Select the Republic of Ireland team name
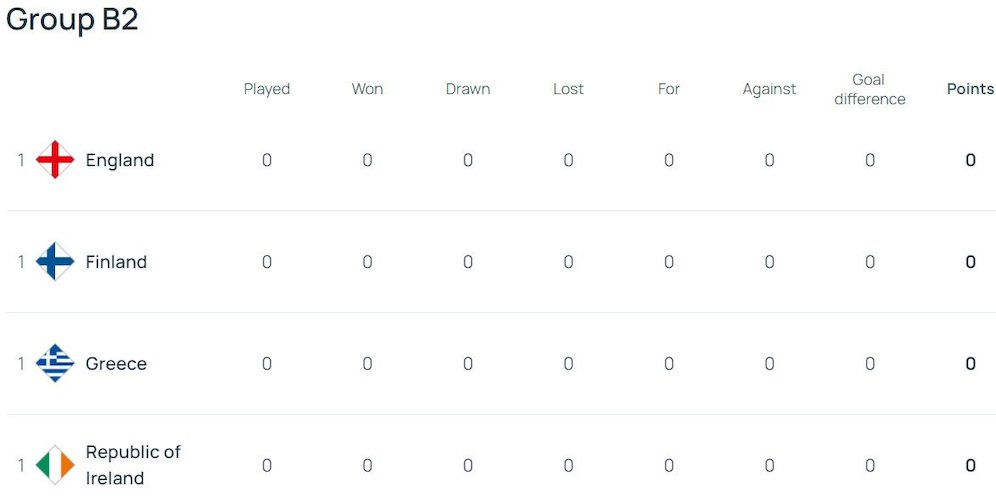The image size is (996, 498). click(133, 465)
